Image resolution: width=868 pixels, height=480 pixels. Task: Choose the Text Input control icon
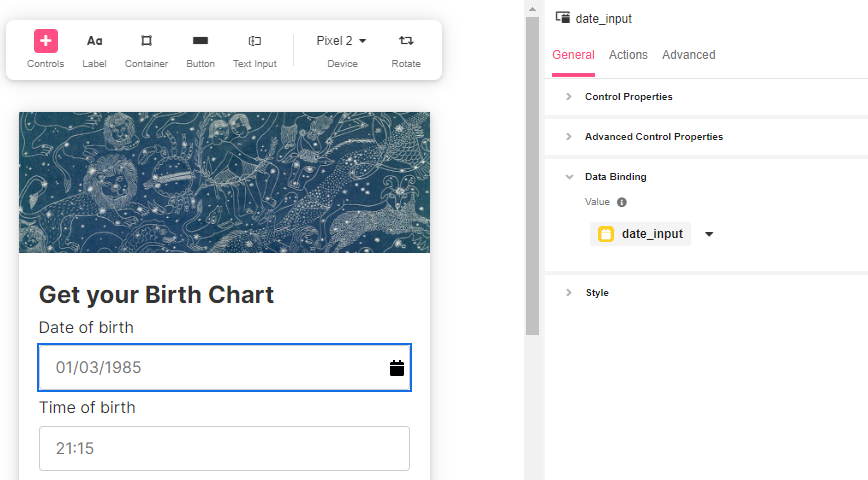255,41
